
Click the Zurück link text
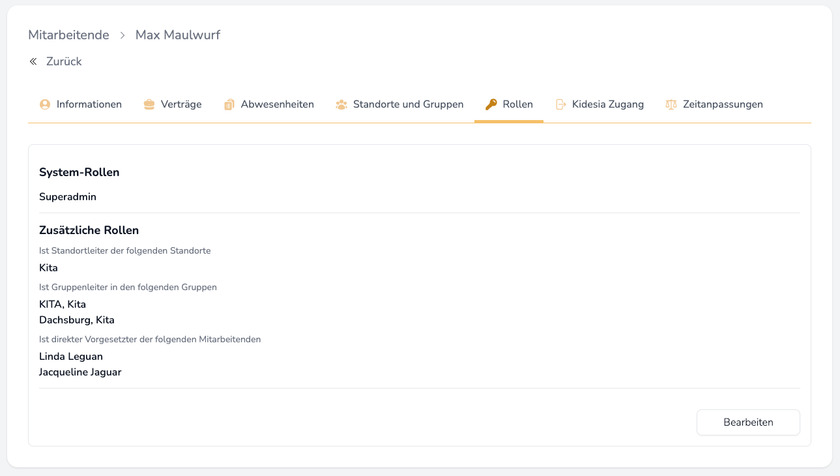[64, 62]
